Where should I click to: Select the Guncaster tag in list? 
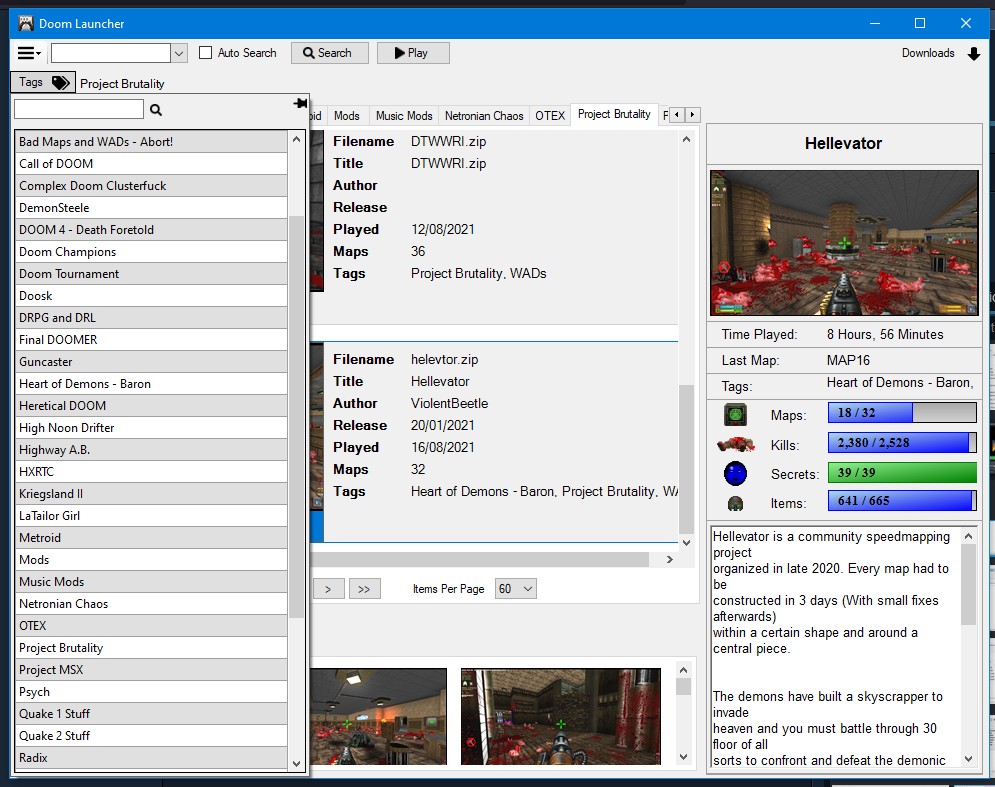click(x=46, y=362)
